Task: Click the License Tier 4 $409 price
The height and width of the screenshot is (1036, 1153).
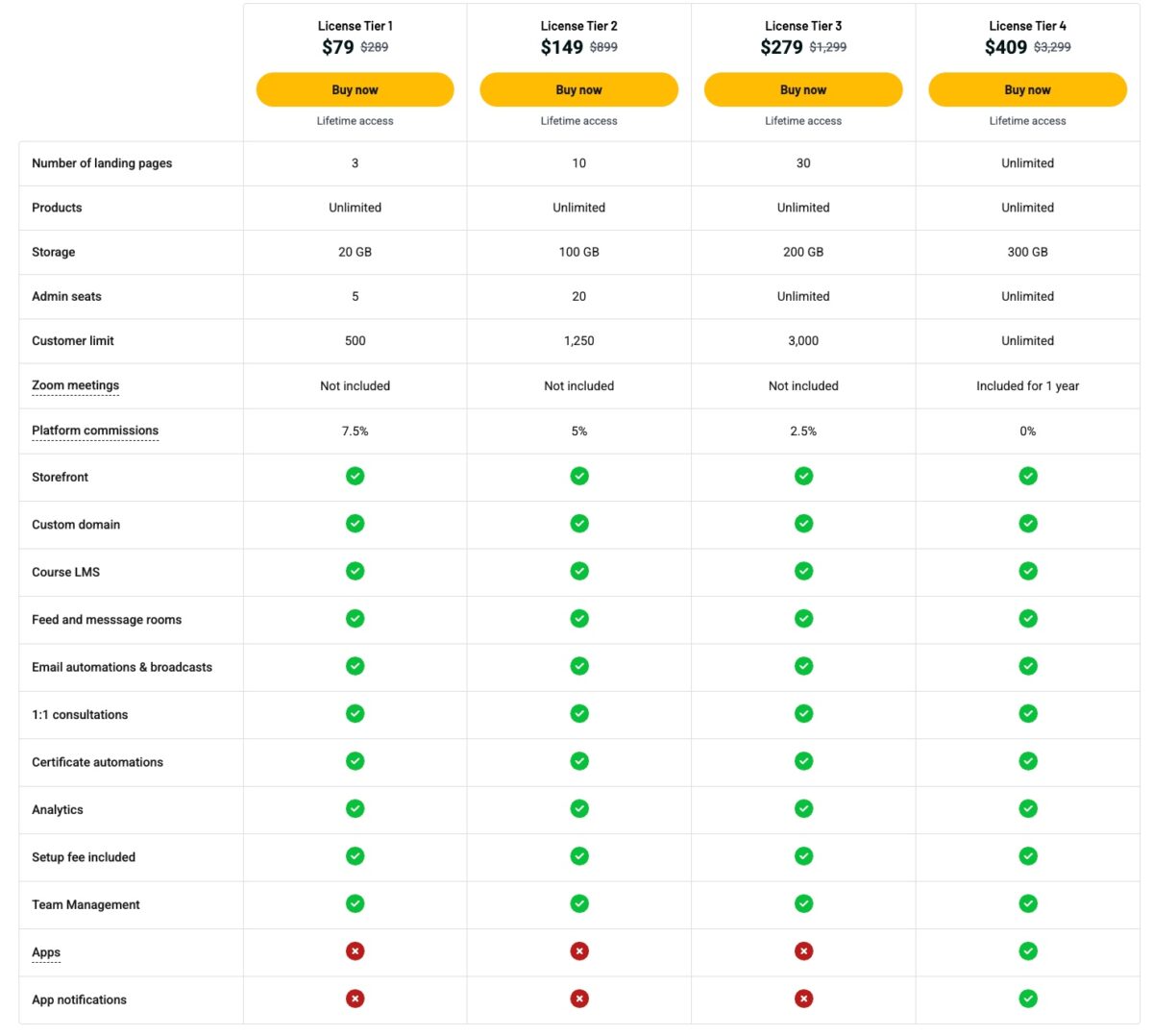Action: pyautogui.click(x=1006, y=47)
